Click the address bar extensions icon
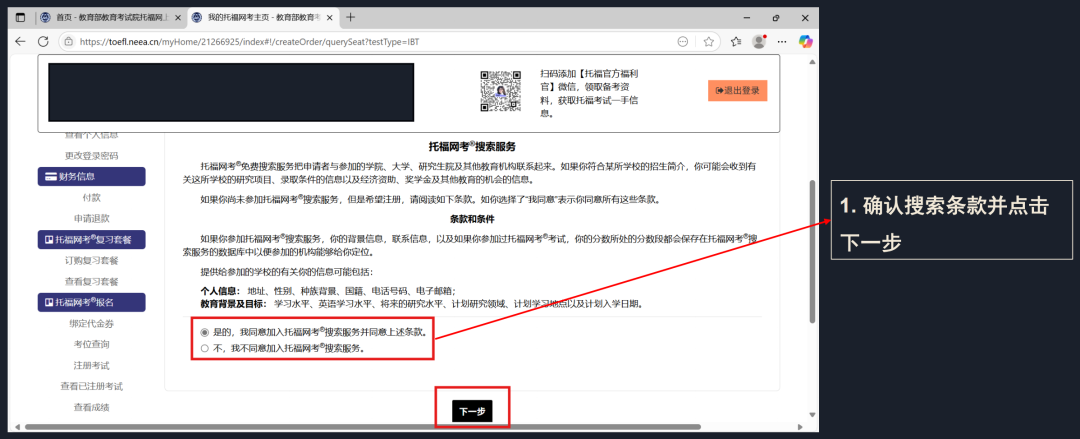 683,41
